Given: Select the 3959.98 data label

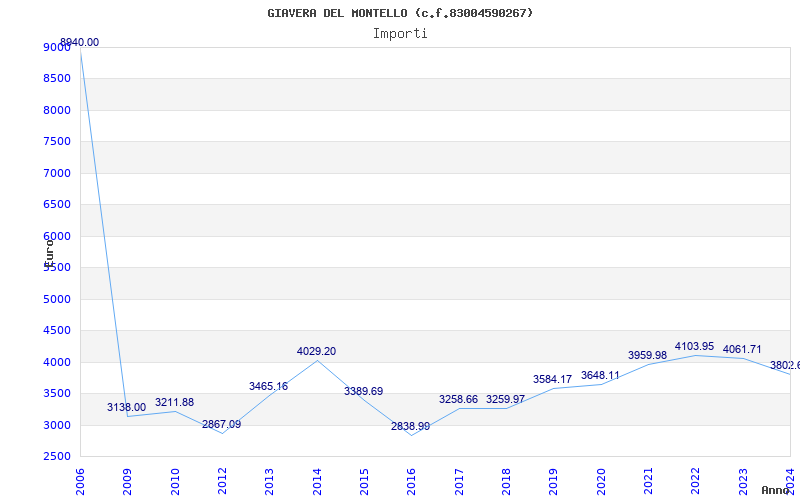Looking at the screenshot, I should 647,356.
